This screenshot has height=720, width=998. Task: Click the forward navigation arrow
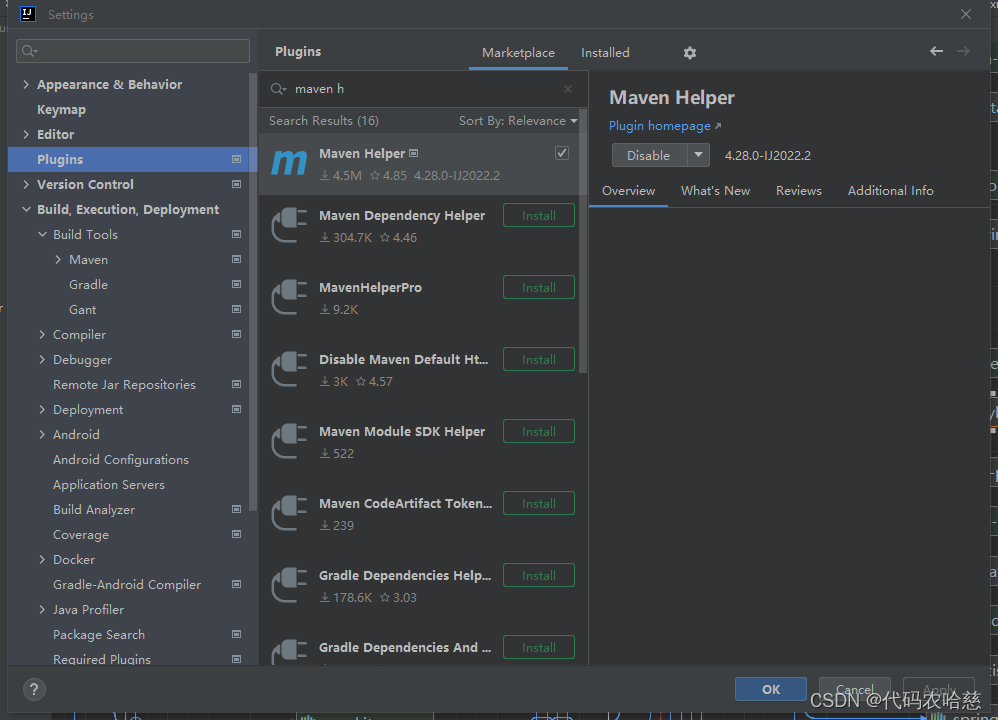point(963,51)
